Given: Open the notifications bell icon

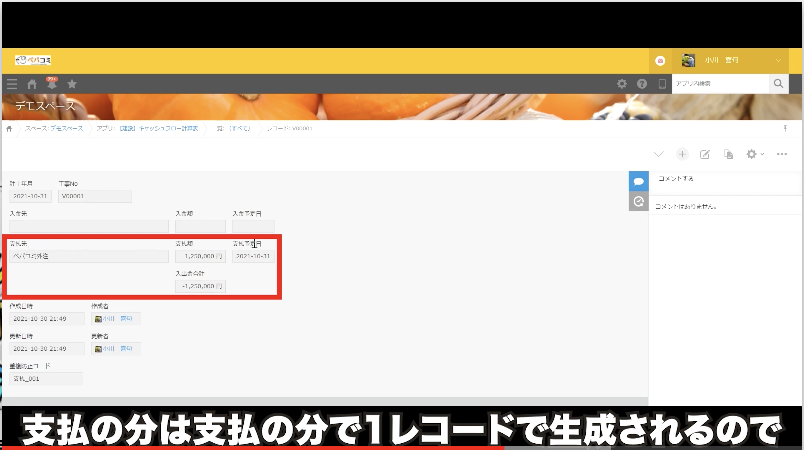Looking at the screenshot, I should pos(51,85).
